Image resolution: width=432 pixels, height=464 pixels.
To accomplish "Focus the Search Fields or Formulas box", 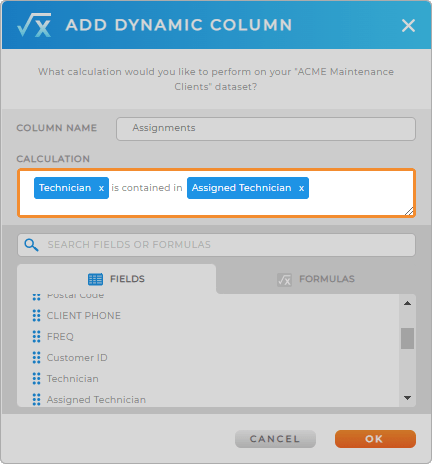I will pyautogui.click(x=216, y=245).
